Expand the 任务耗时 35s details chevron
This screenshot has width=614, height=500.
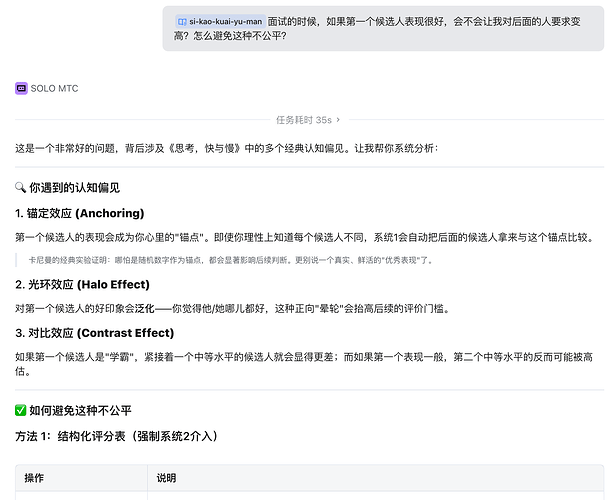pyautogui.click(x=338, y=120)
